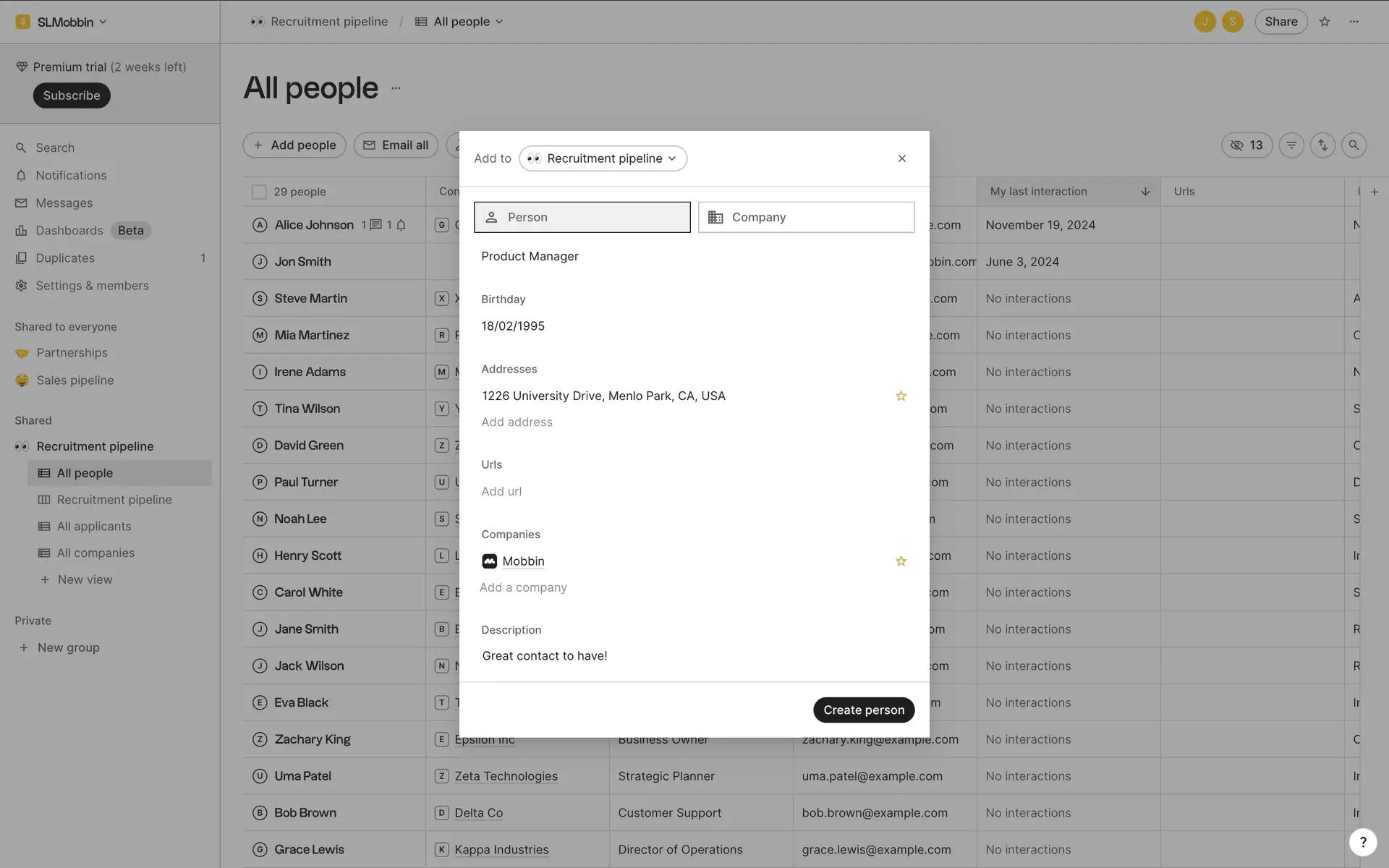The height and width of the screenshot is (868, 1389).
Task: Click the Add url field
Action: pyautogui.click(x=501, y=491)
